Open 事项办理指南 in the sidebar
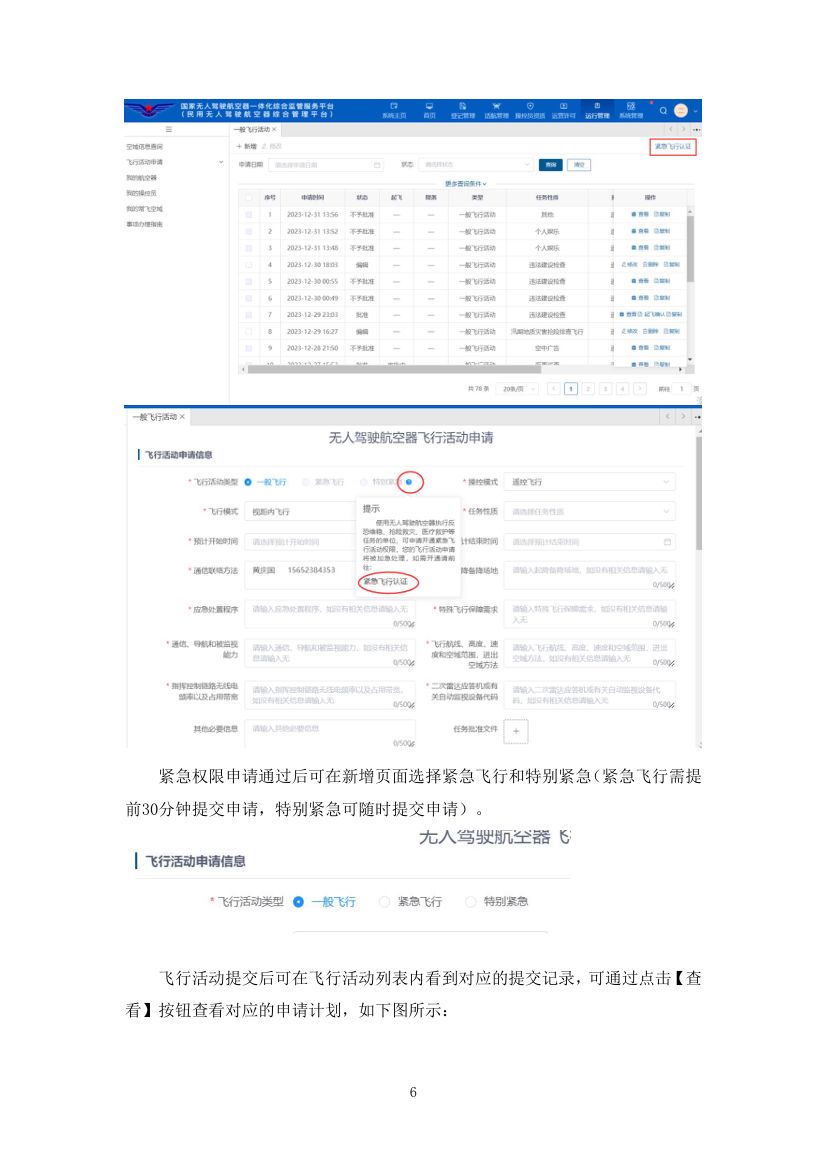 144,225
